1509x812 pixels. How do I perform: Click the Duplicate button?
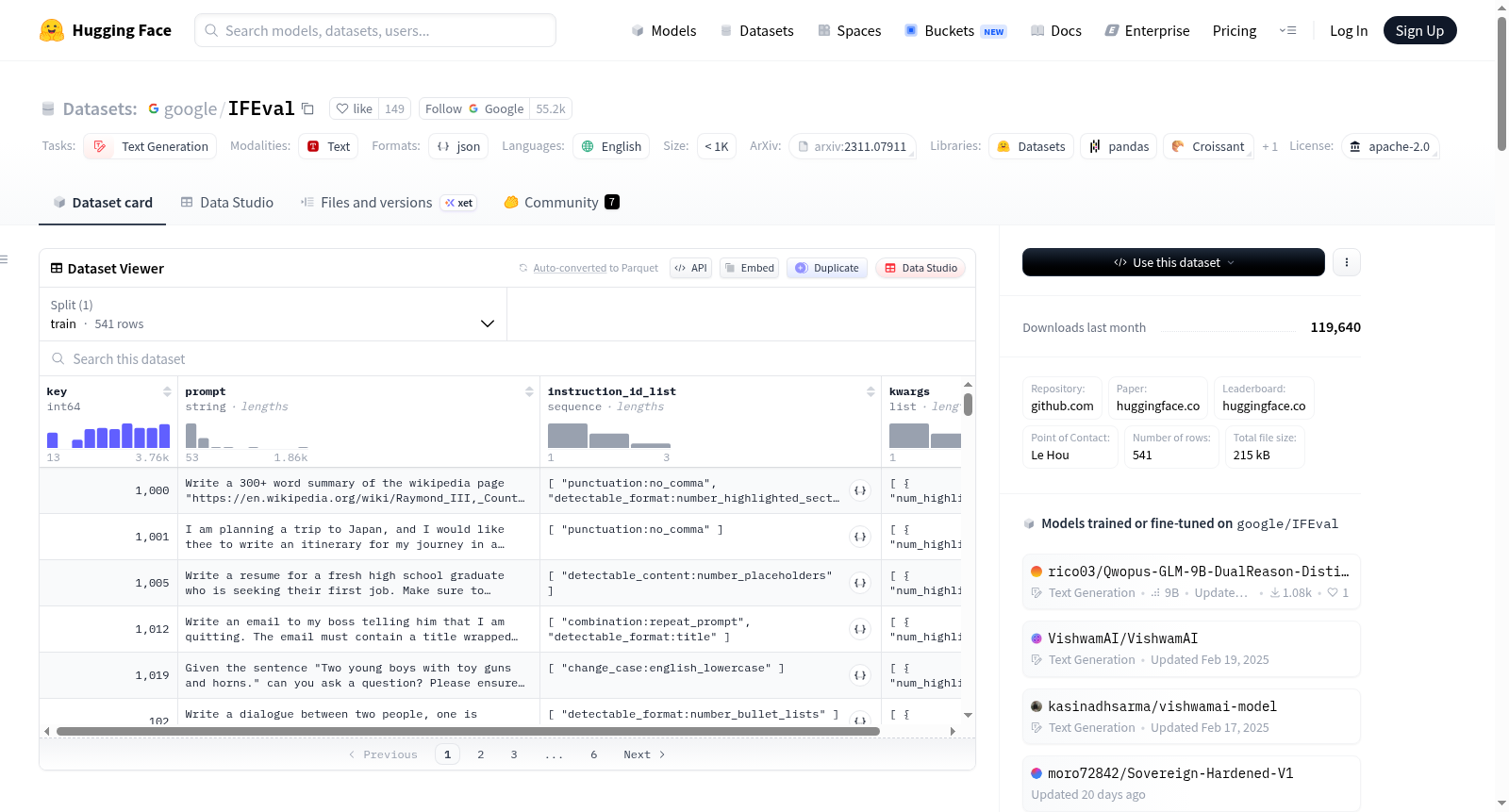click(x=826, y=268)
